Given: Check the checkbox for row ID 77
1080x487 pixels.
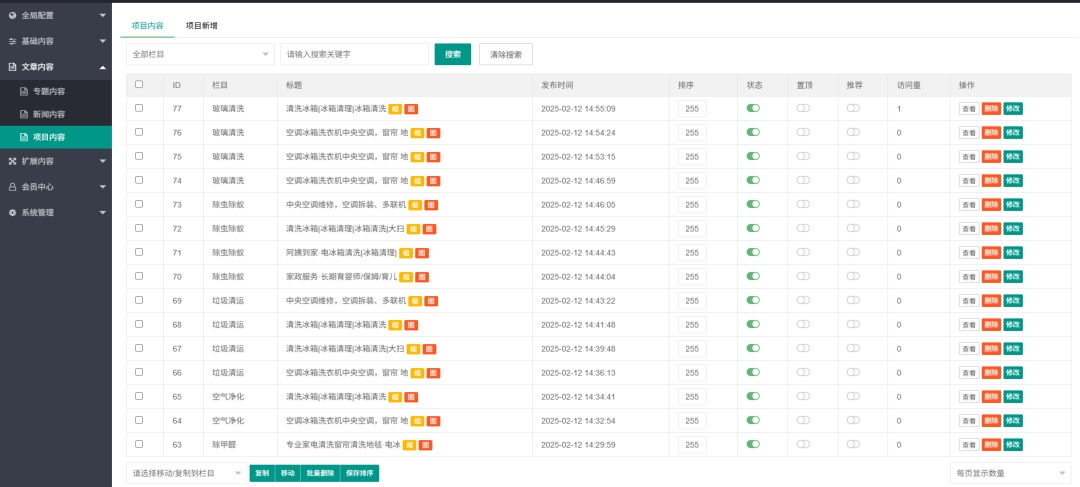Looking at the screenshot, I should (139, 108).
